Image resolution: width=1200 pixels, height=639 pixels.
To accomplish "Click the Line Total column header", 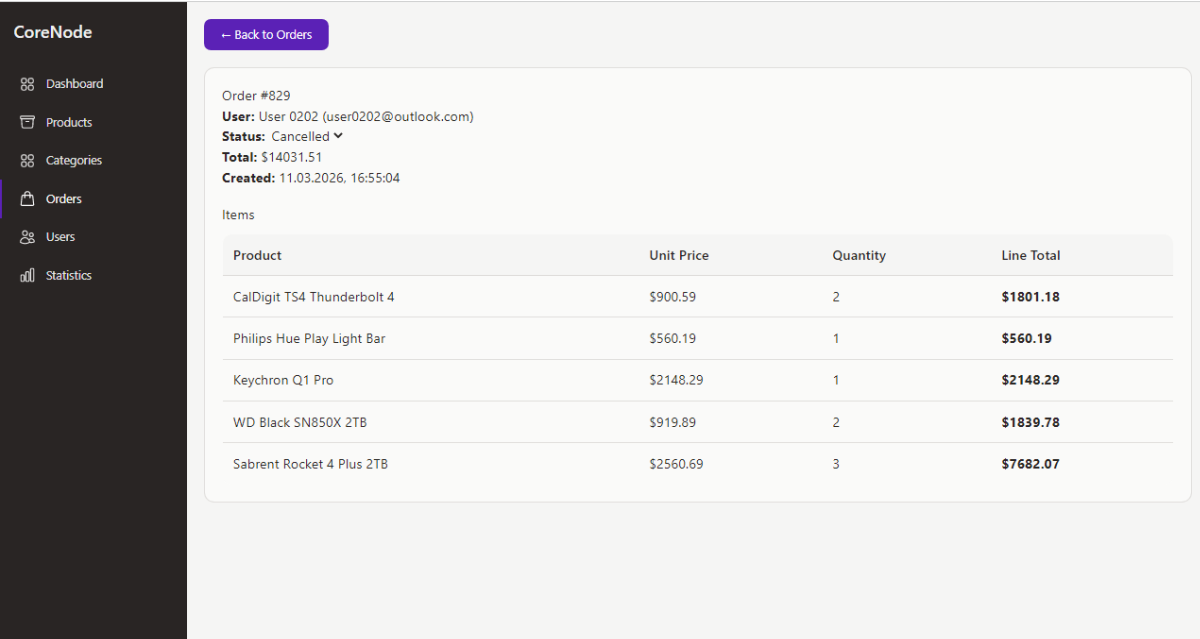I will tap(1030, 255).
